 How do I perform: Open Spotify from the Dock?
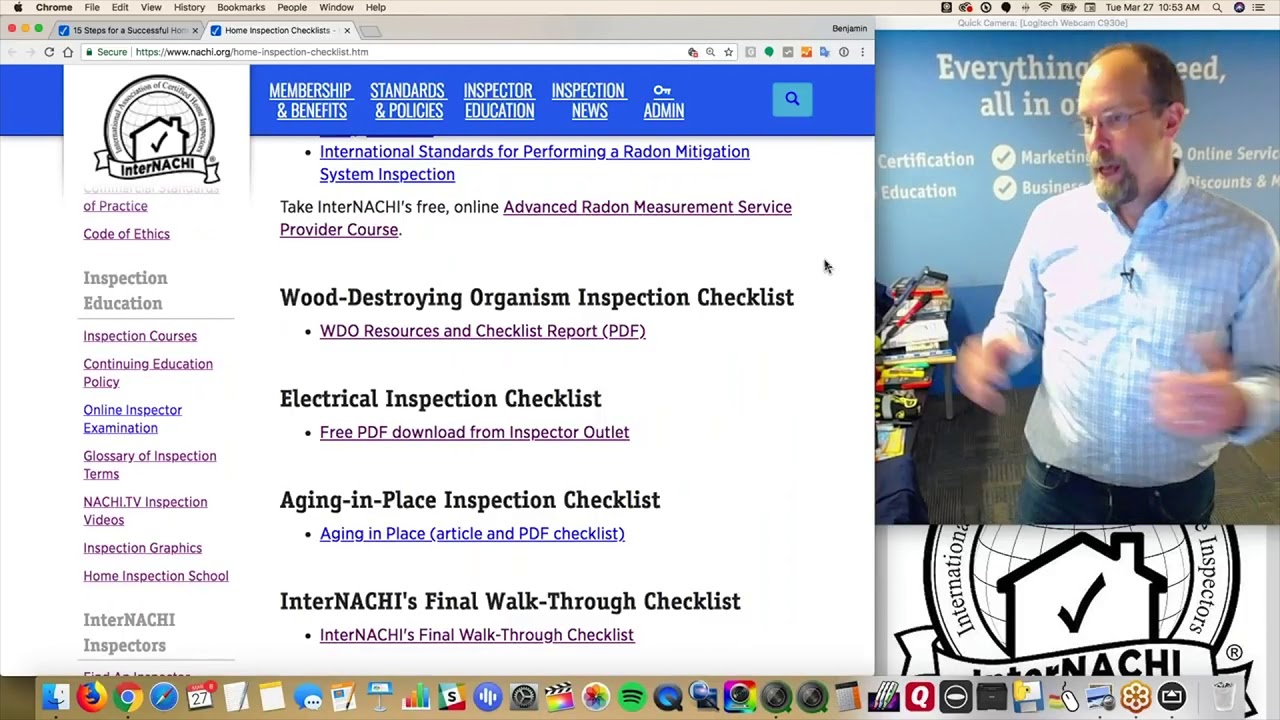[632, 697]
